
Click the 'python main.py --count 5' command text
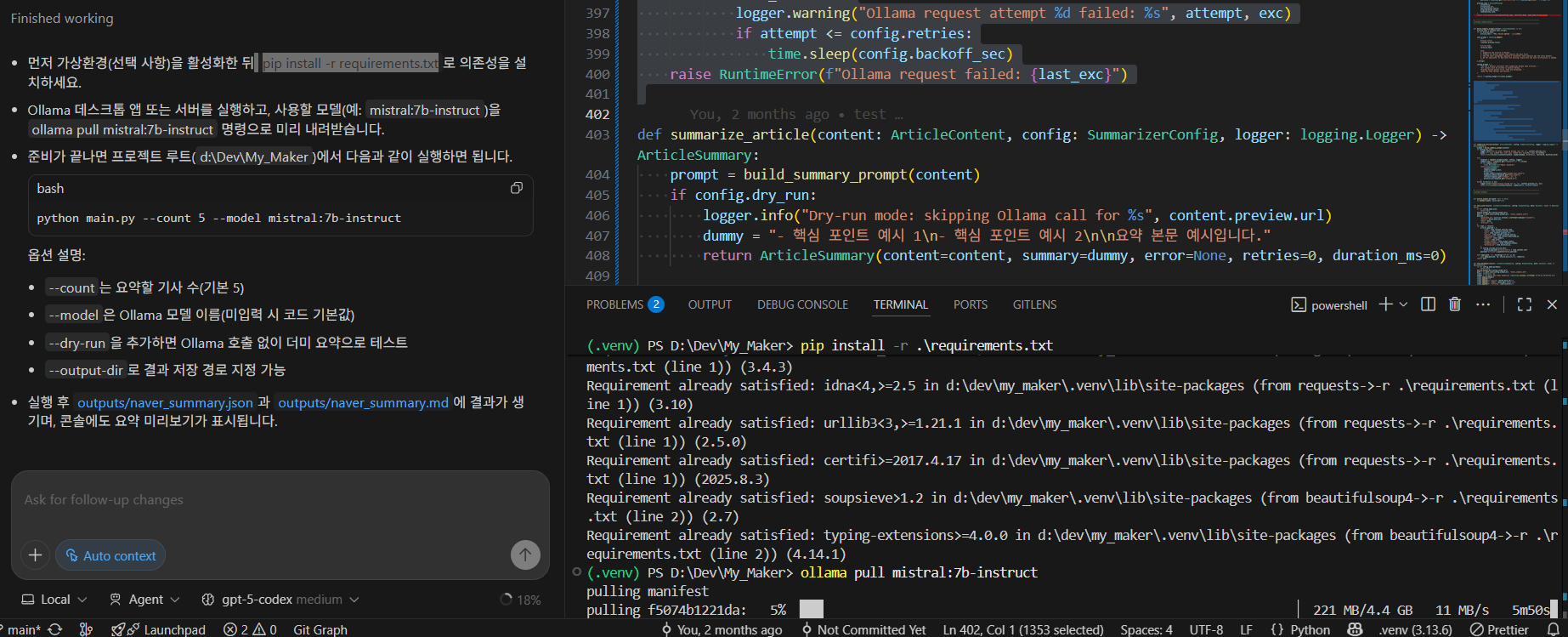pos(121,218)
